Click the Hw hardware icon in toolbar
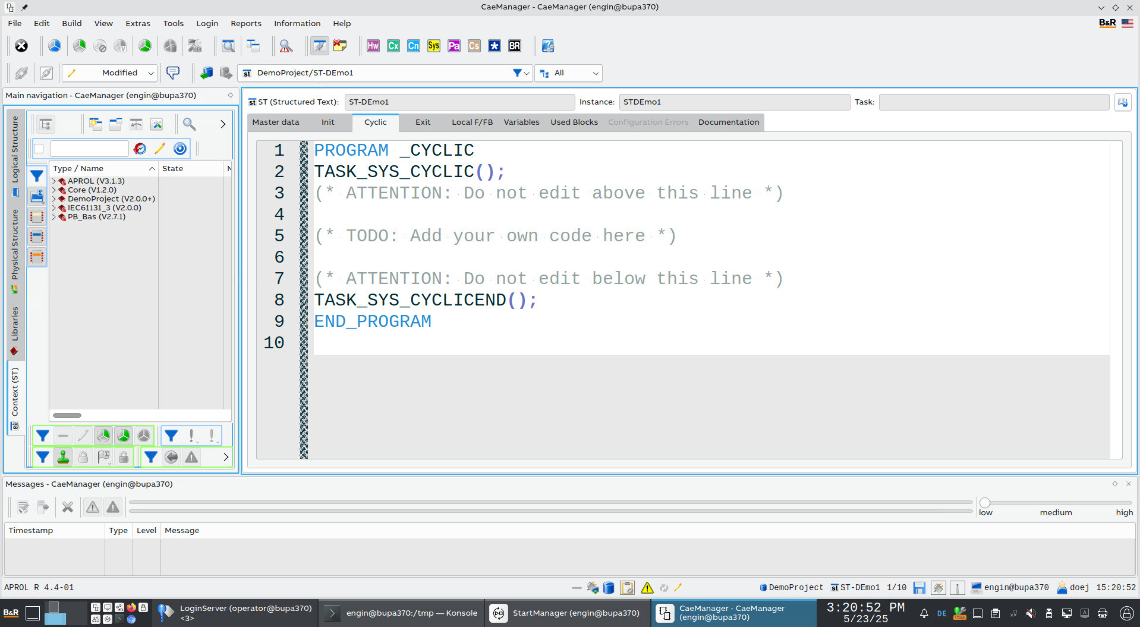Viewport: 1140px width, 627px height. point(373,46)
